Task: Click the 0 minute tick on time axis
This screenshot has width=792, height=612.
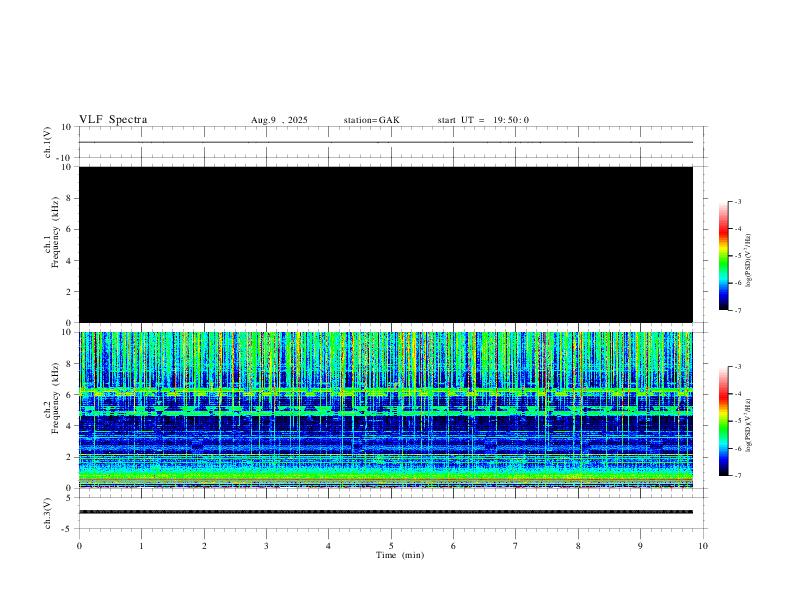Action: tap(79, 545)
